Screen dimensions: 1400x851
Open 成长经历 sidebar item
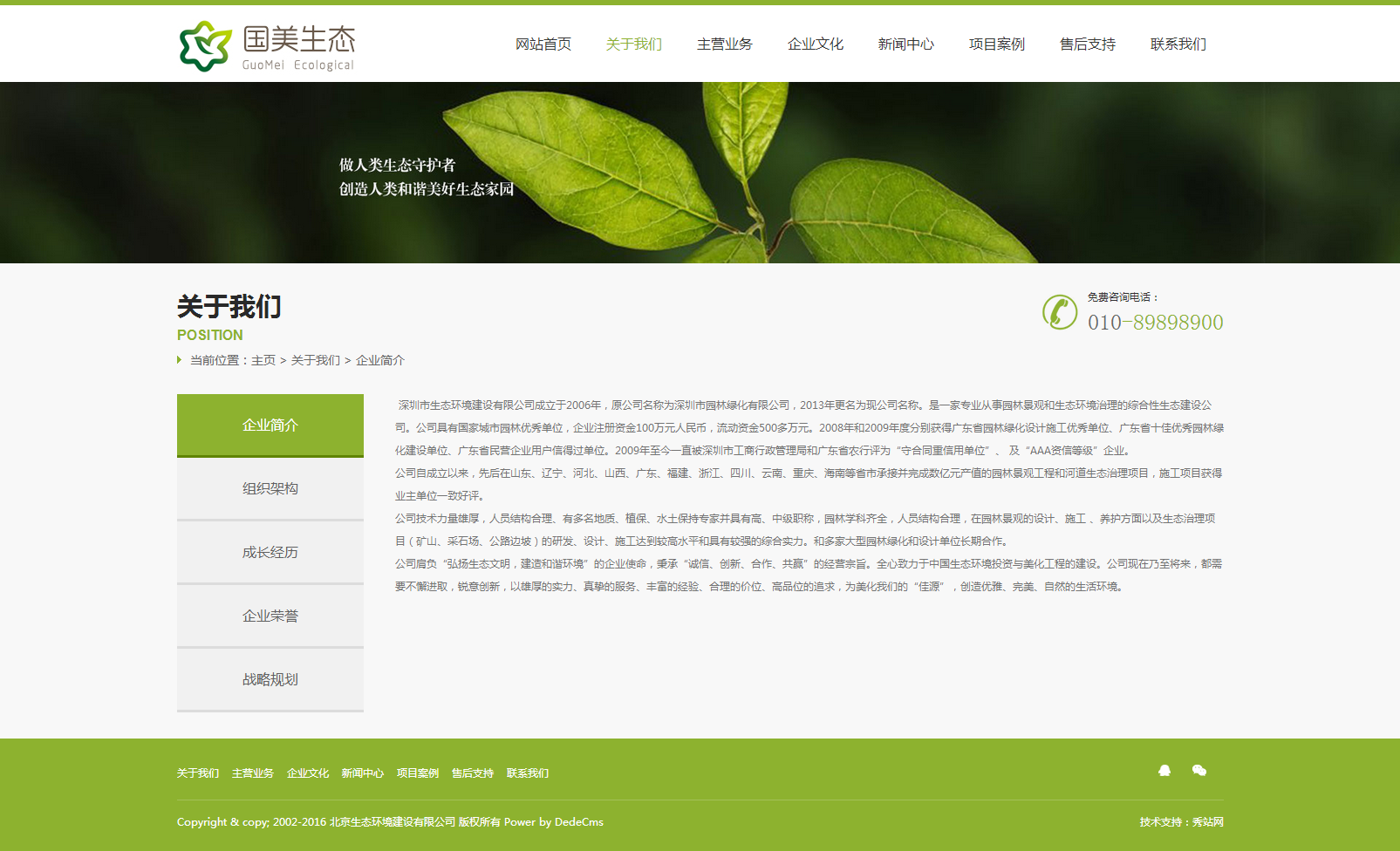pos(270,553)
